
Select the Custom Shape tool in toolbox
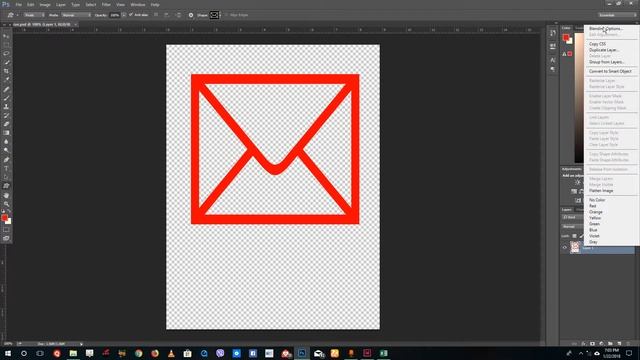click(x=6, y=186)
